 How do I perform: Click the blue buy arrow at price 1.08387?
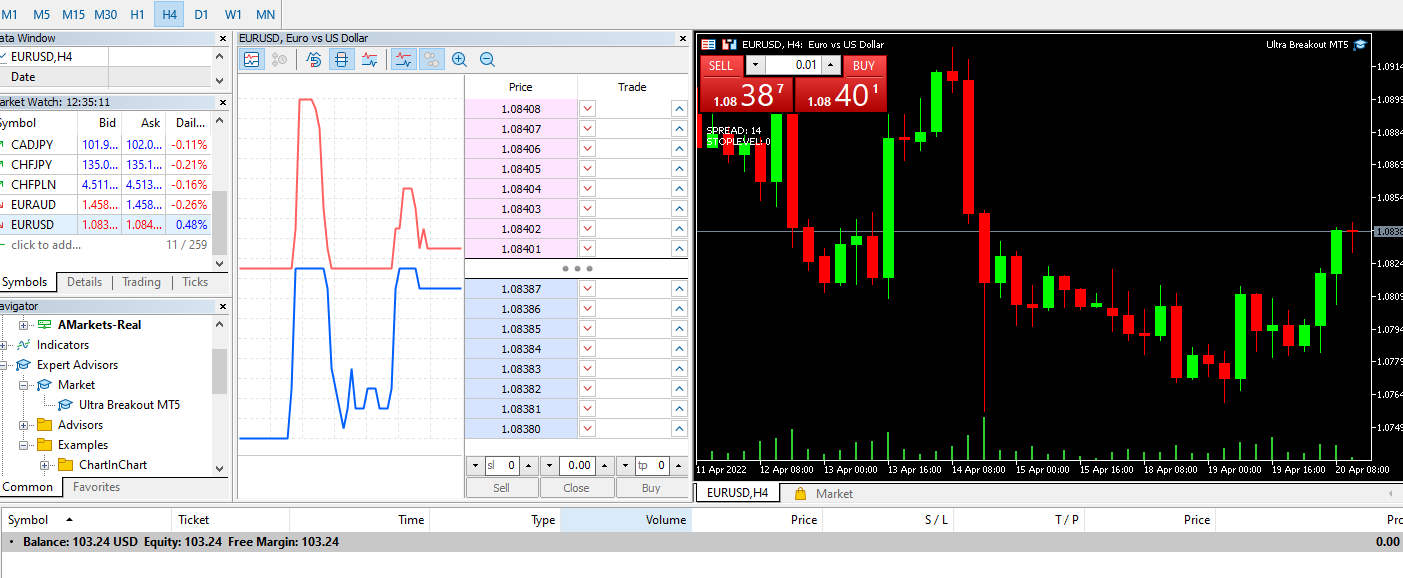(x=679, y=288)
